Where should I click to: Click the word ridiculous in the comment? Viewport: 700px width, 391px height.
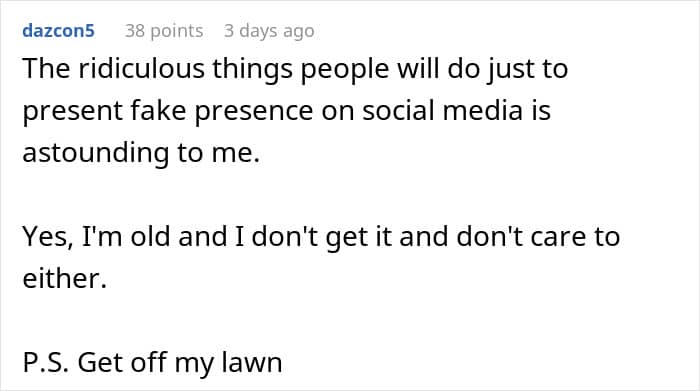141,69
